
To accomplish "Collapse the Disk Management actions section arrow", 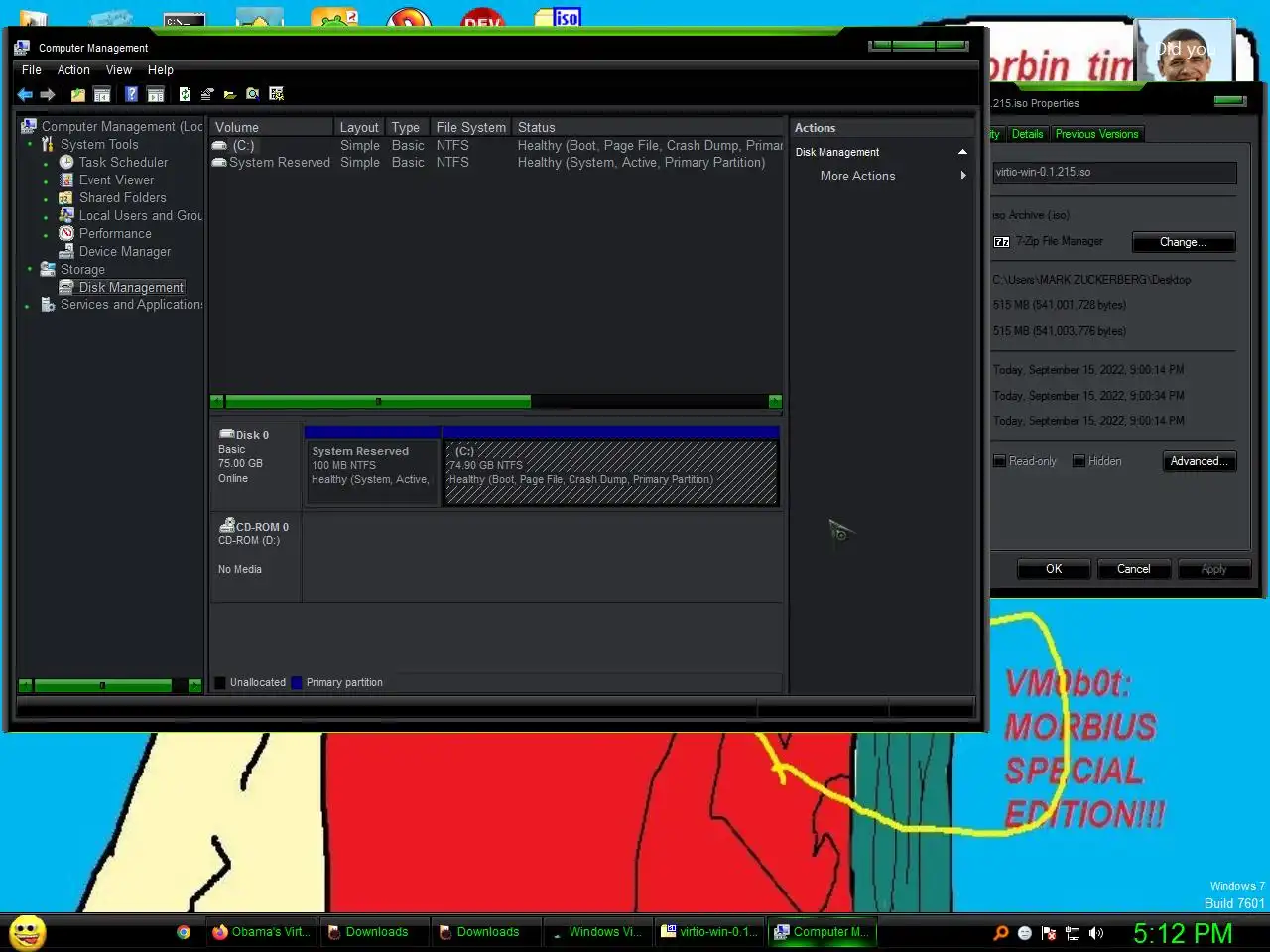I will pos(962,152).
